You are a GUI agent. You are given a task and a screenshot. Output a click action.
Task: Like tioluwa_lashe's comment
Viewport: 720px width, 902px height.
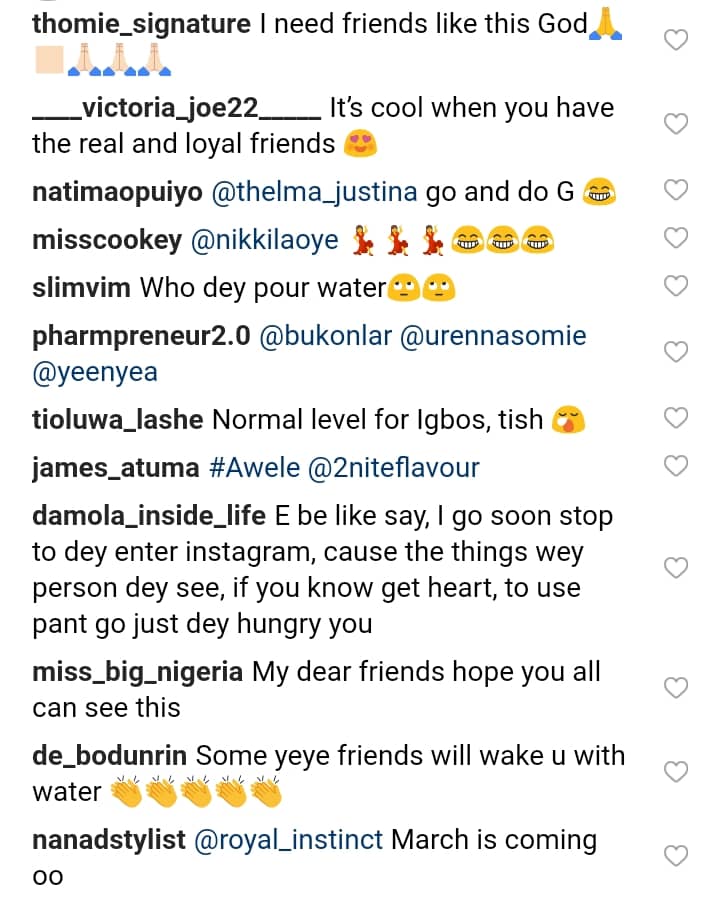click(x=677, y=418)
